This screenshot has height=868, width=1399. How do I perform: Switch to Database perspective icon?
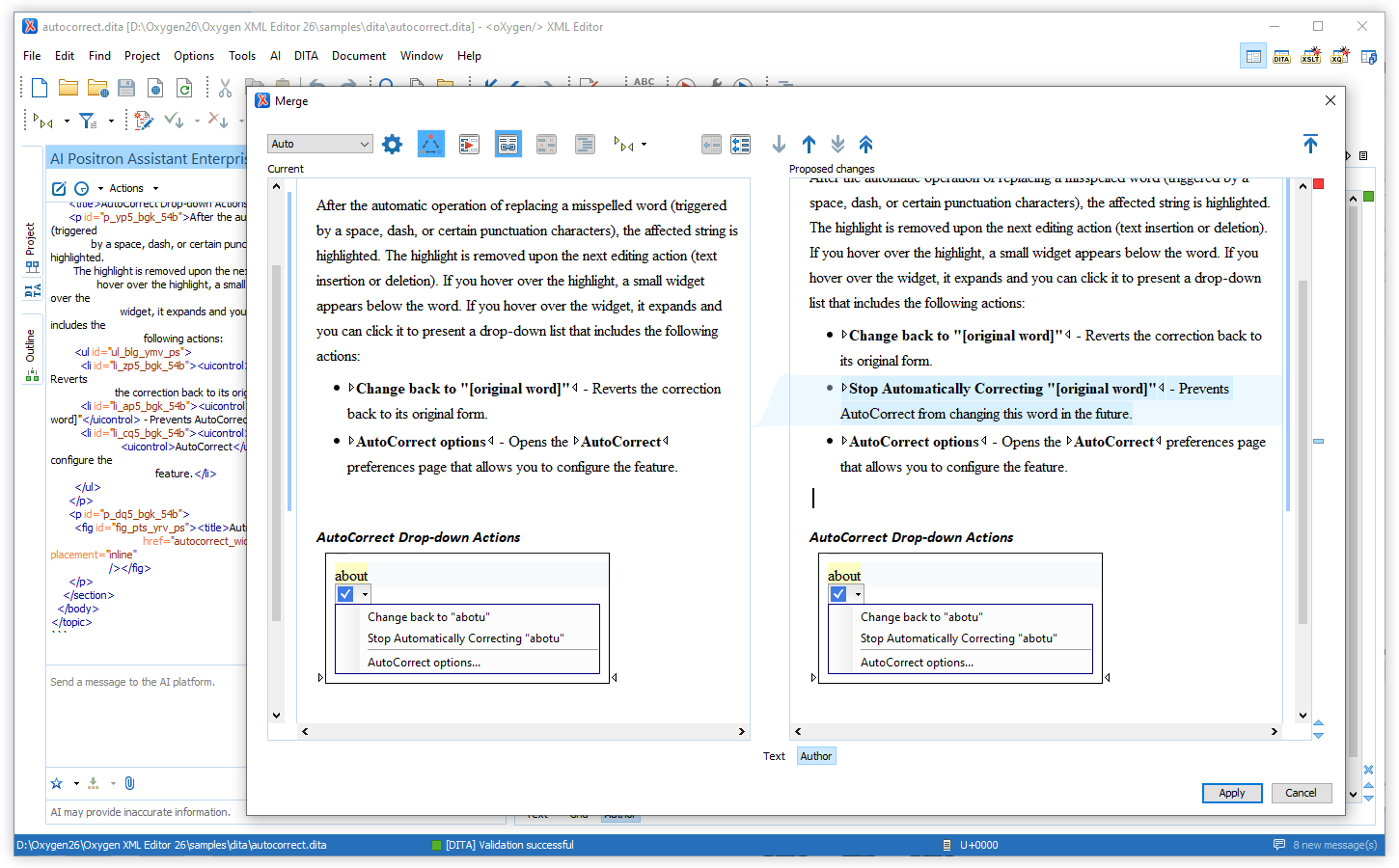coord(1369,57)
